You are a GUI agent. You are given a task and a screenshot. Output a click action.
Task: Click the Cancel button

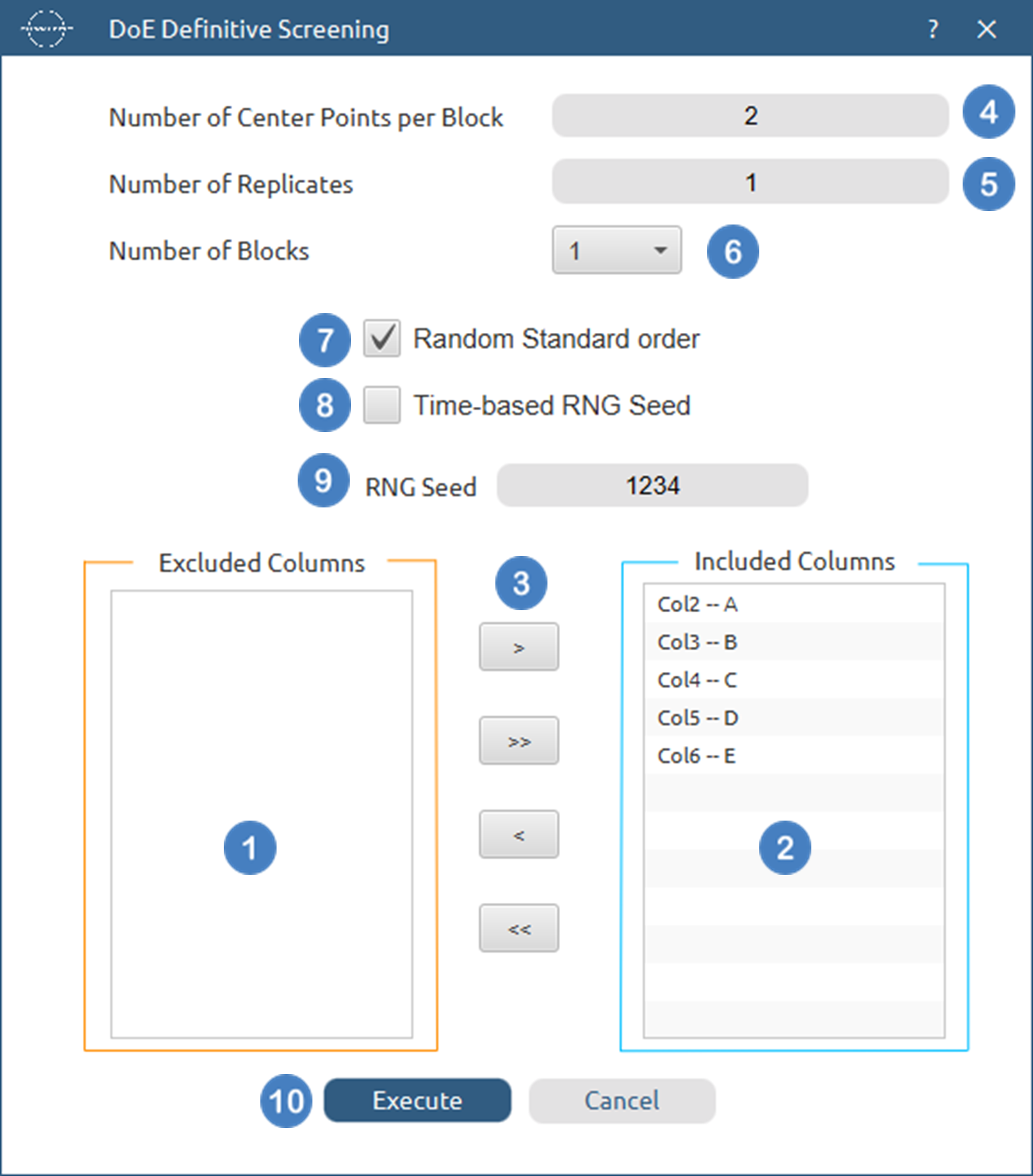[x=621, y=1100]
